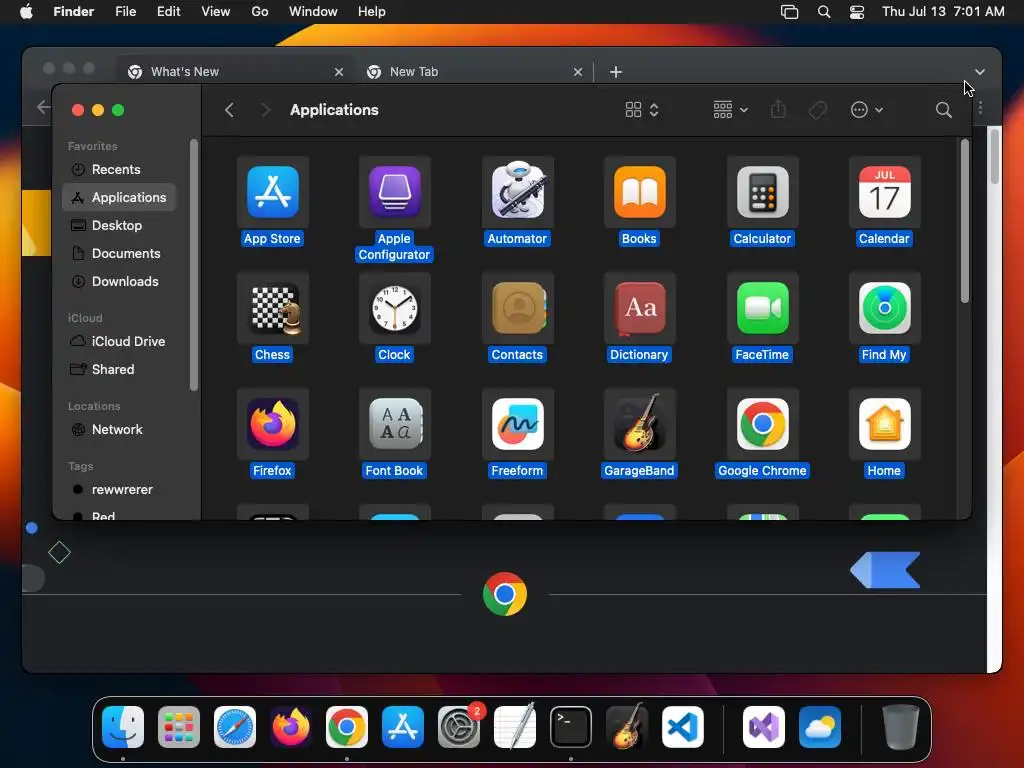Select Desktop in the sidebar
The width and height of the screenshot is (1024, 768).
[119, 225]
